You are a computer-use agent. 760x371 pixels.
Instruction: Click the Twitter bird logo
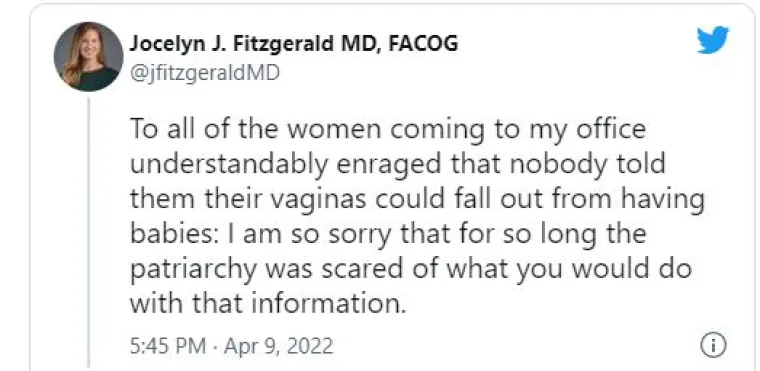(x=712, y=40)
